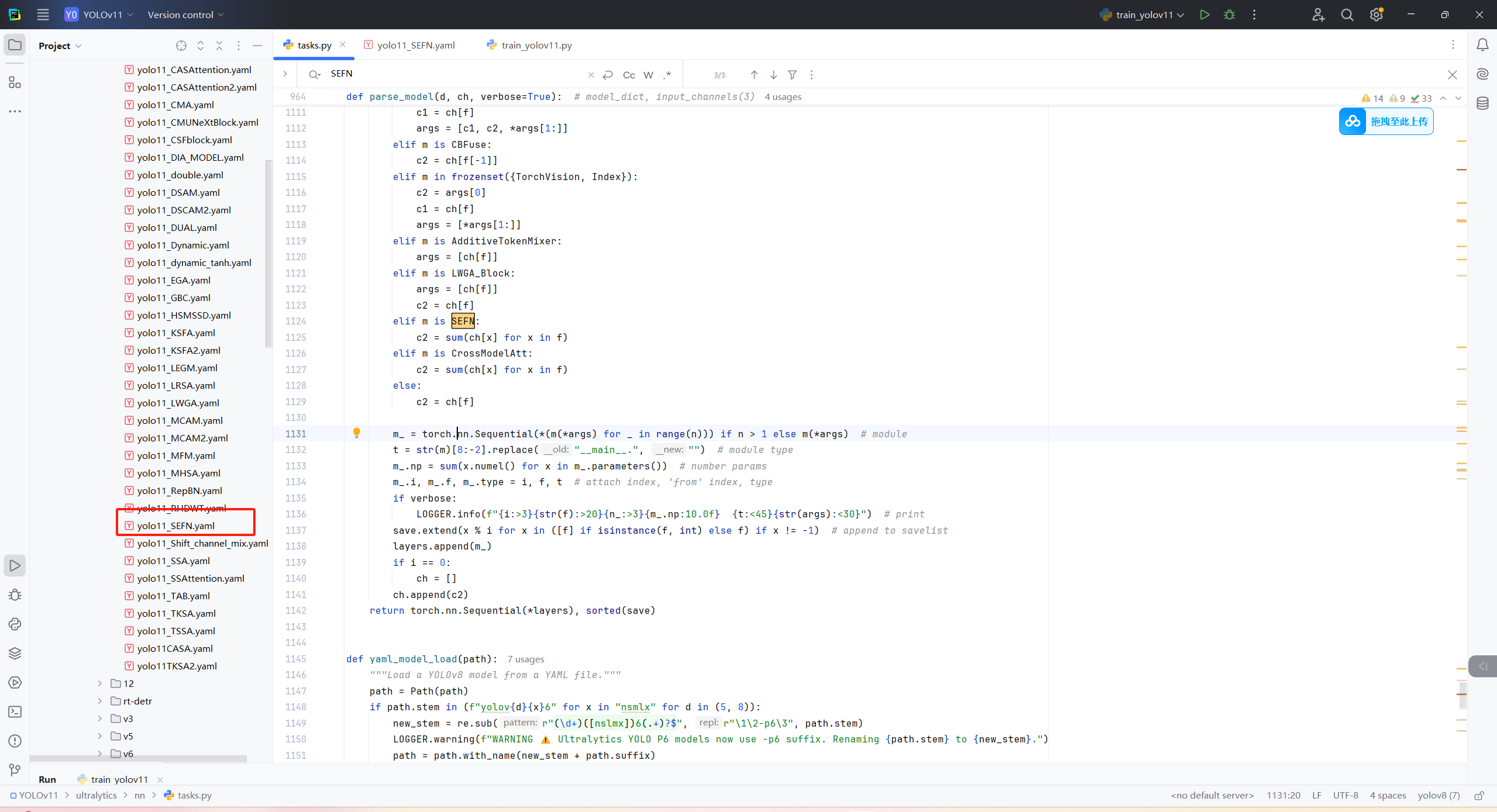Open Python Packages tool window

[x=15, y=653]
